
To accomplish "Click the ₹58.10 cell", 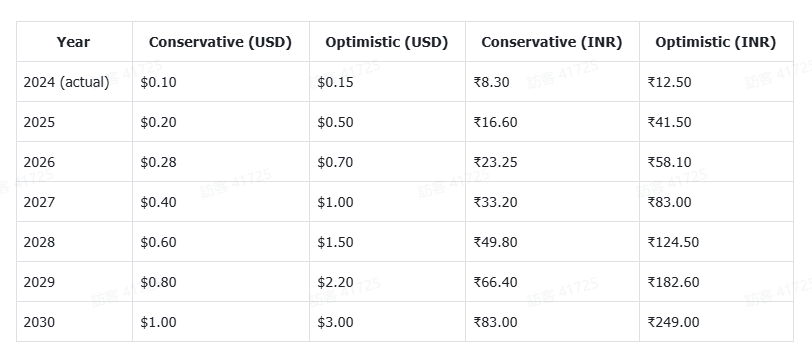I will (x=716, y=162).
